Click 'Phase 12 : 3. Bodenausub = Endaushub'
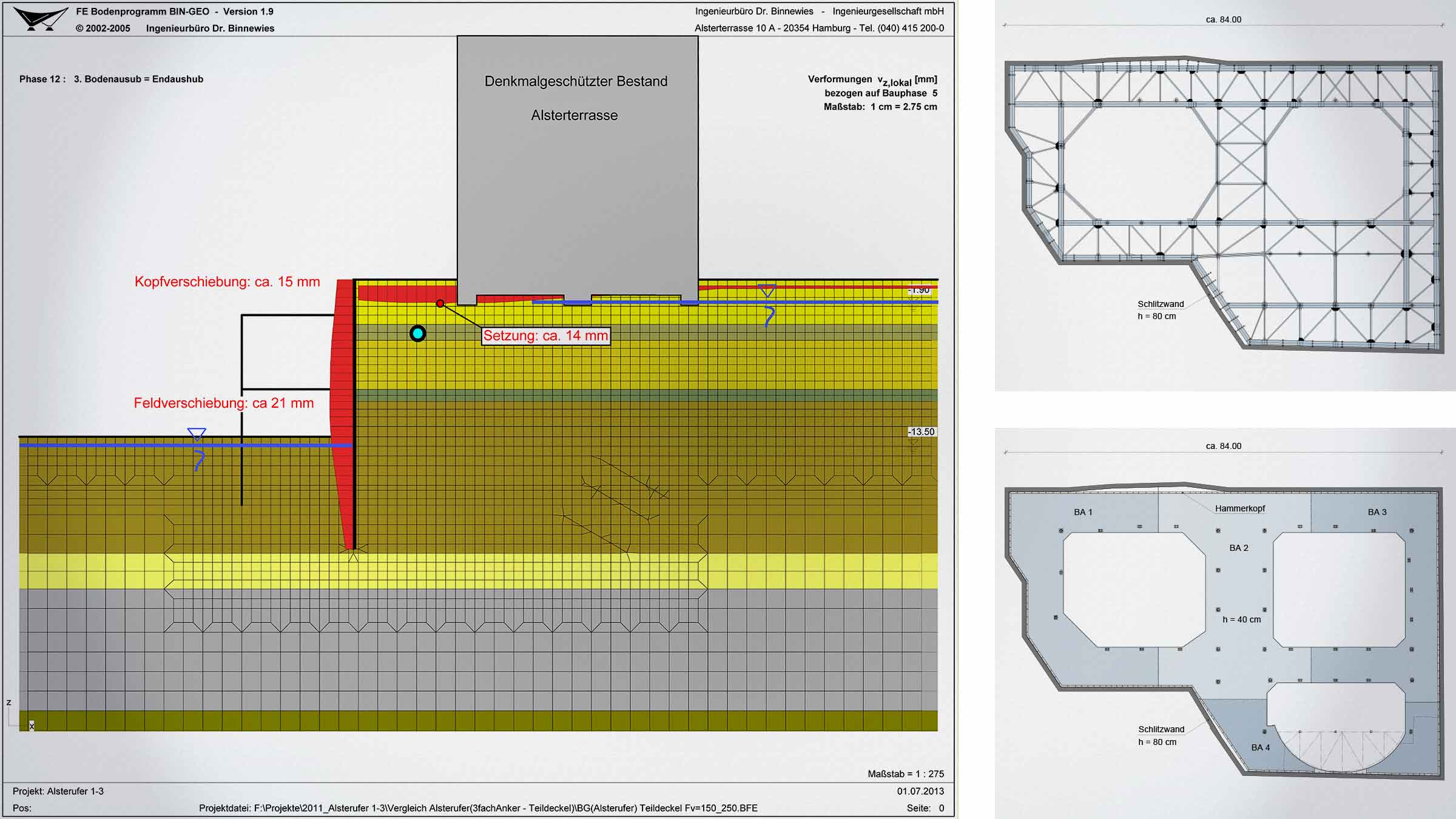1456x819 pixels. [111, 79]
